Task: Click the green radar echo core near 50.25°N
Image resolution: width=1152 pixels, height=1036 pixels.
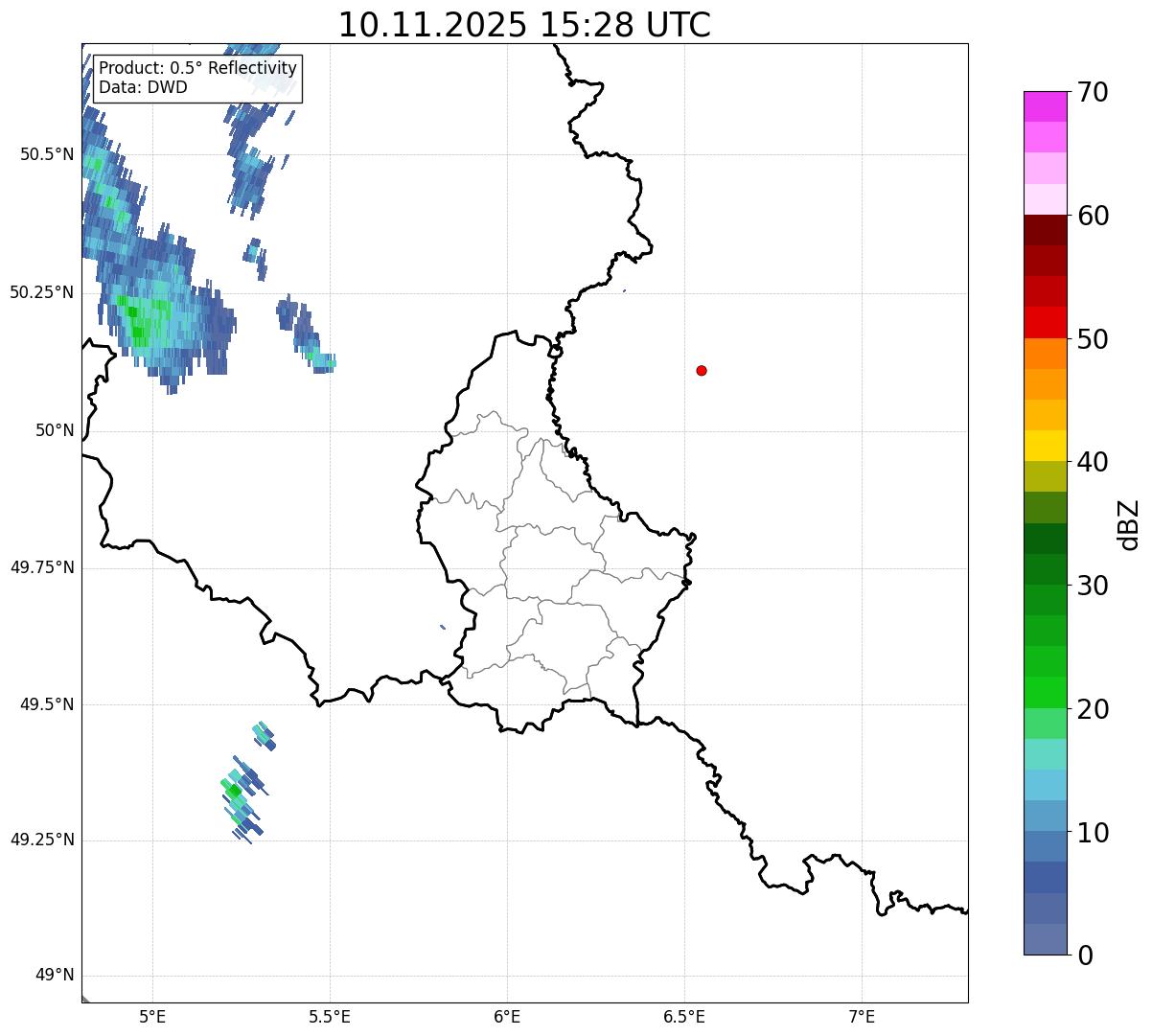Action: 141,321
